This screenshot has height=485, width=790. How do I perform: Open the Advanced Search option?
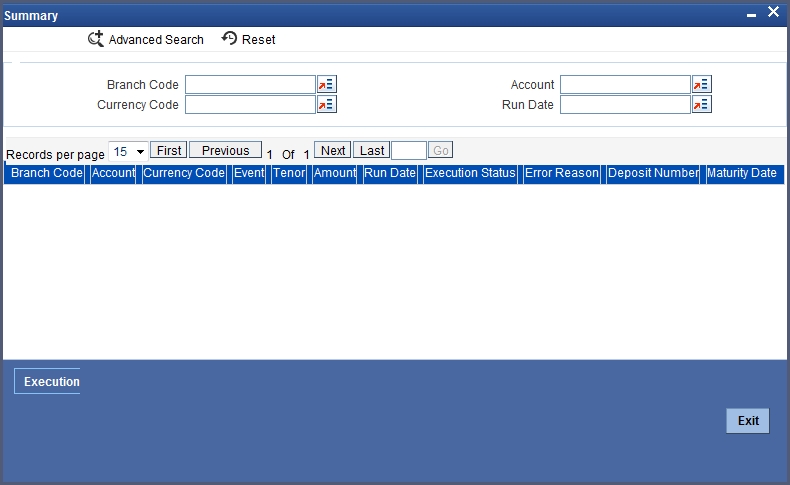point(146,39)
